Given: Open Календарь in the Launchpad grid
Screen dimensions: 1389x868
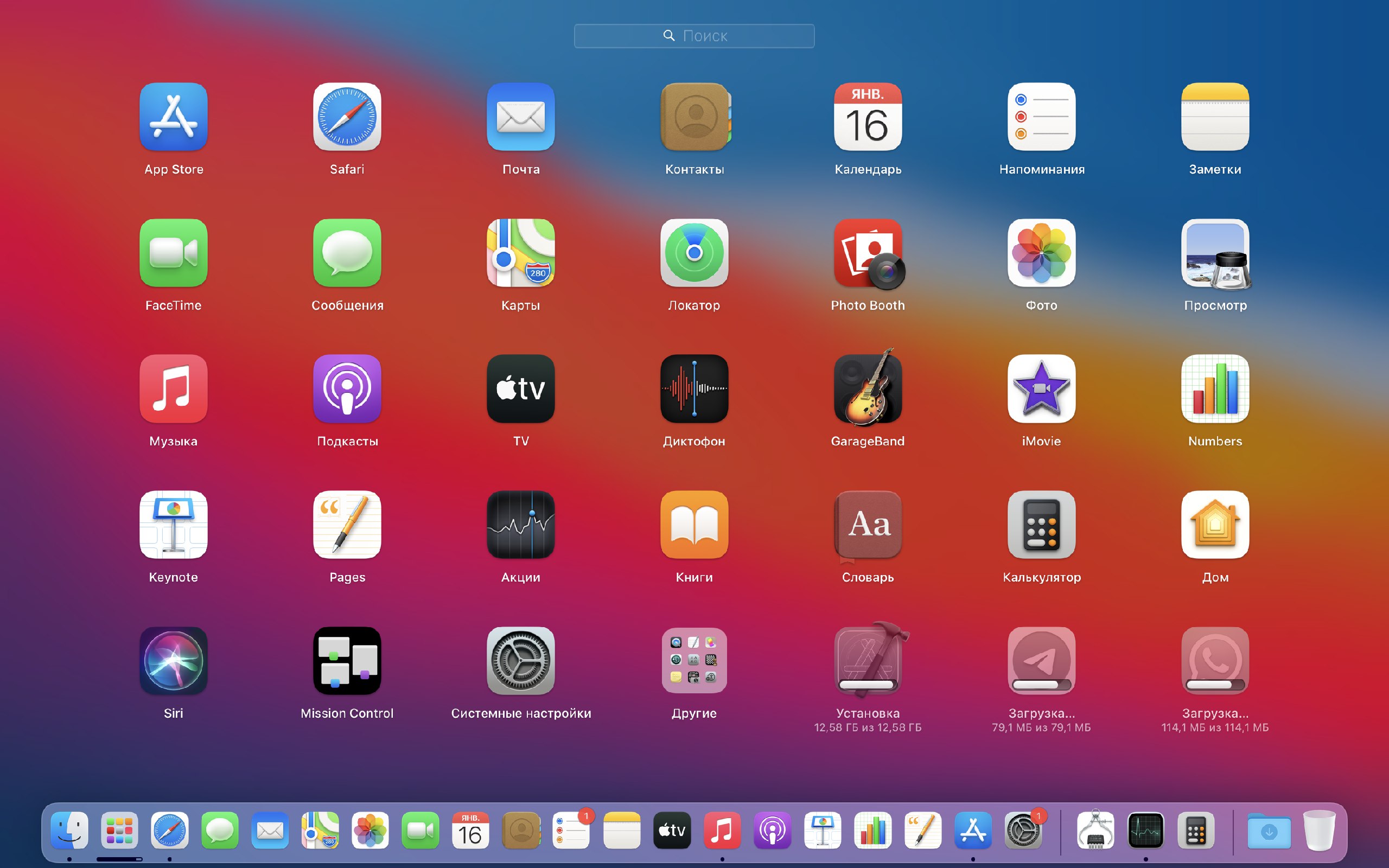Looking at the screenshot, I should [x=868, y=117].
